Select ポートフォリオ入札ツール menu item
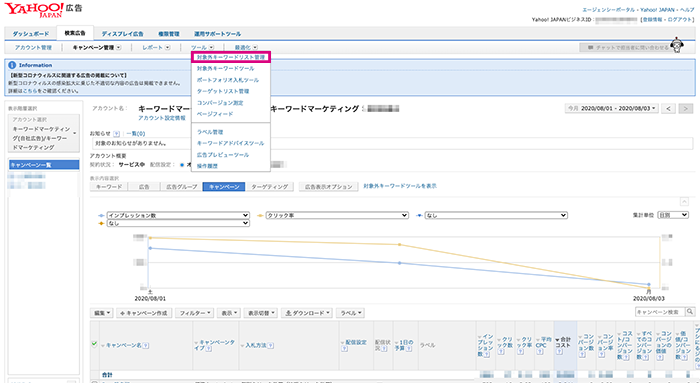Image resolution: width=700 pixels, height=384 pixels. [x=228, y=80]
